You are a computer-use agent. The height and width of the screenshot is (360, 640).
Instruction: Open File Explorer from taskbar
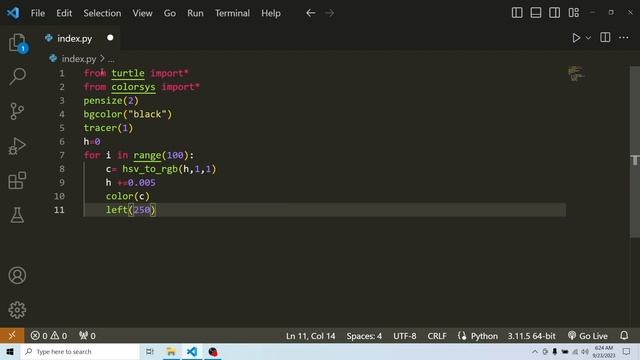pyautogui.click(x=171, y=351)
